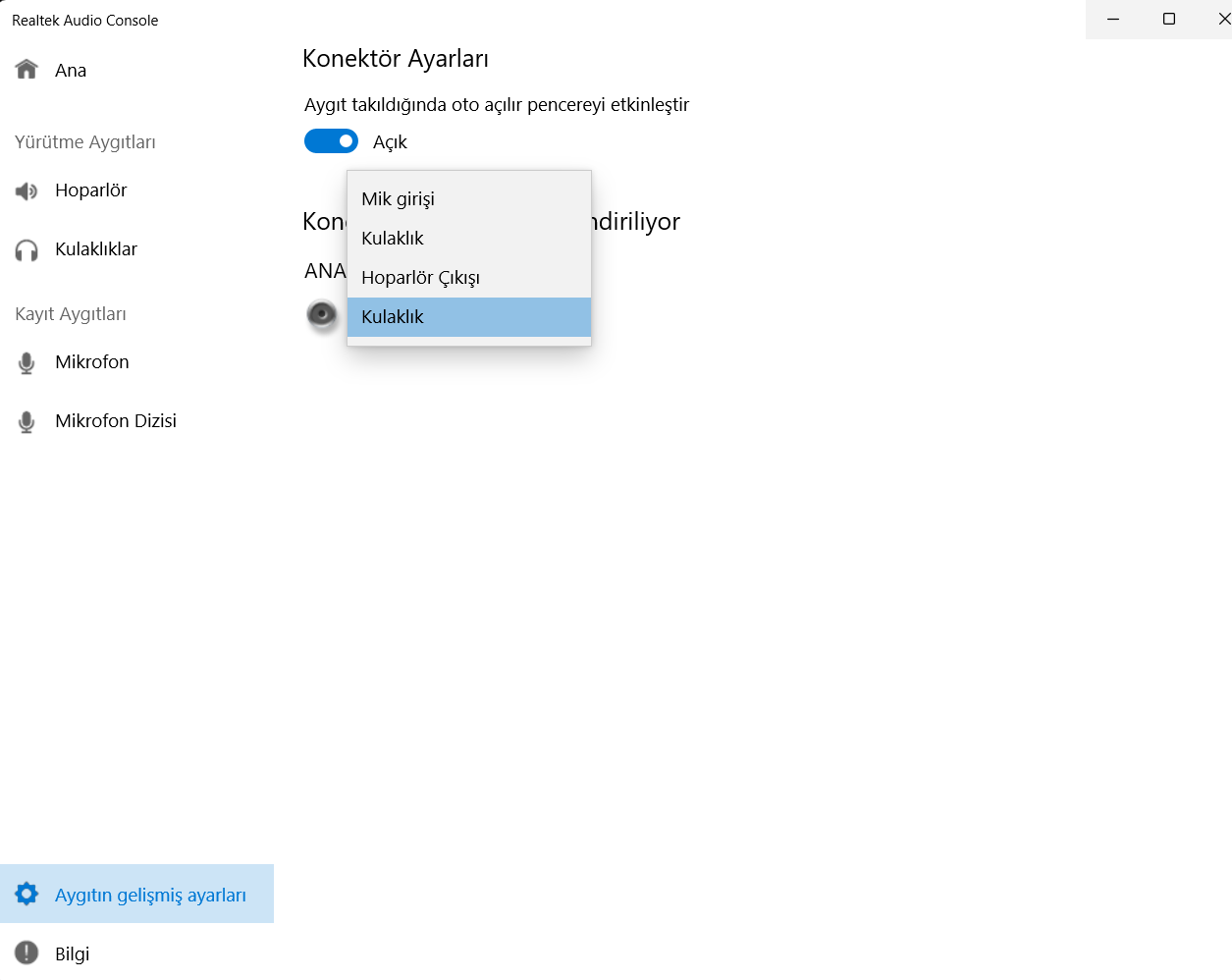Open the Ana page label
The width and height of the screenshot is (1232, 980).
(71, 71)
